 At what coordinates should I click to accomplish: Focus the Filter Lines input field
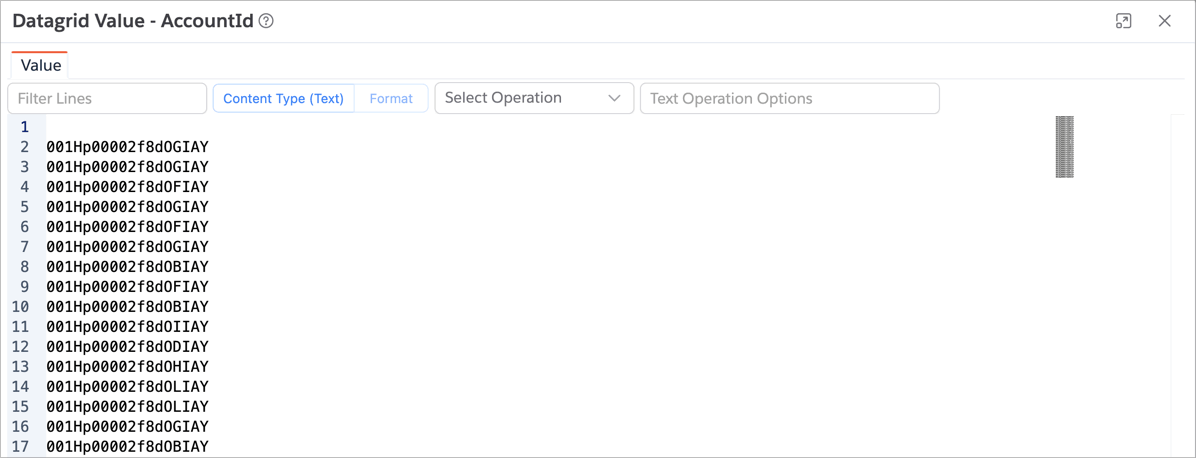[107, 98]
